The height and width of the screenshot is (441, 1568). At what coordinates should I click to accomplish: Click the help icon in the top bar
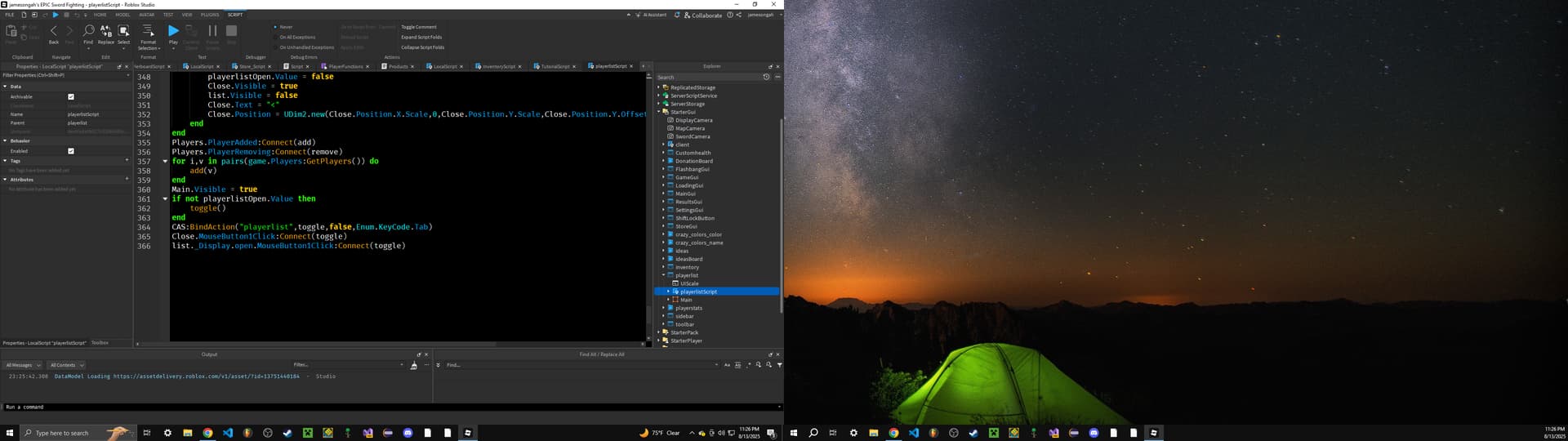[x=730, y=15]
